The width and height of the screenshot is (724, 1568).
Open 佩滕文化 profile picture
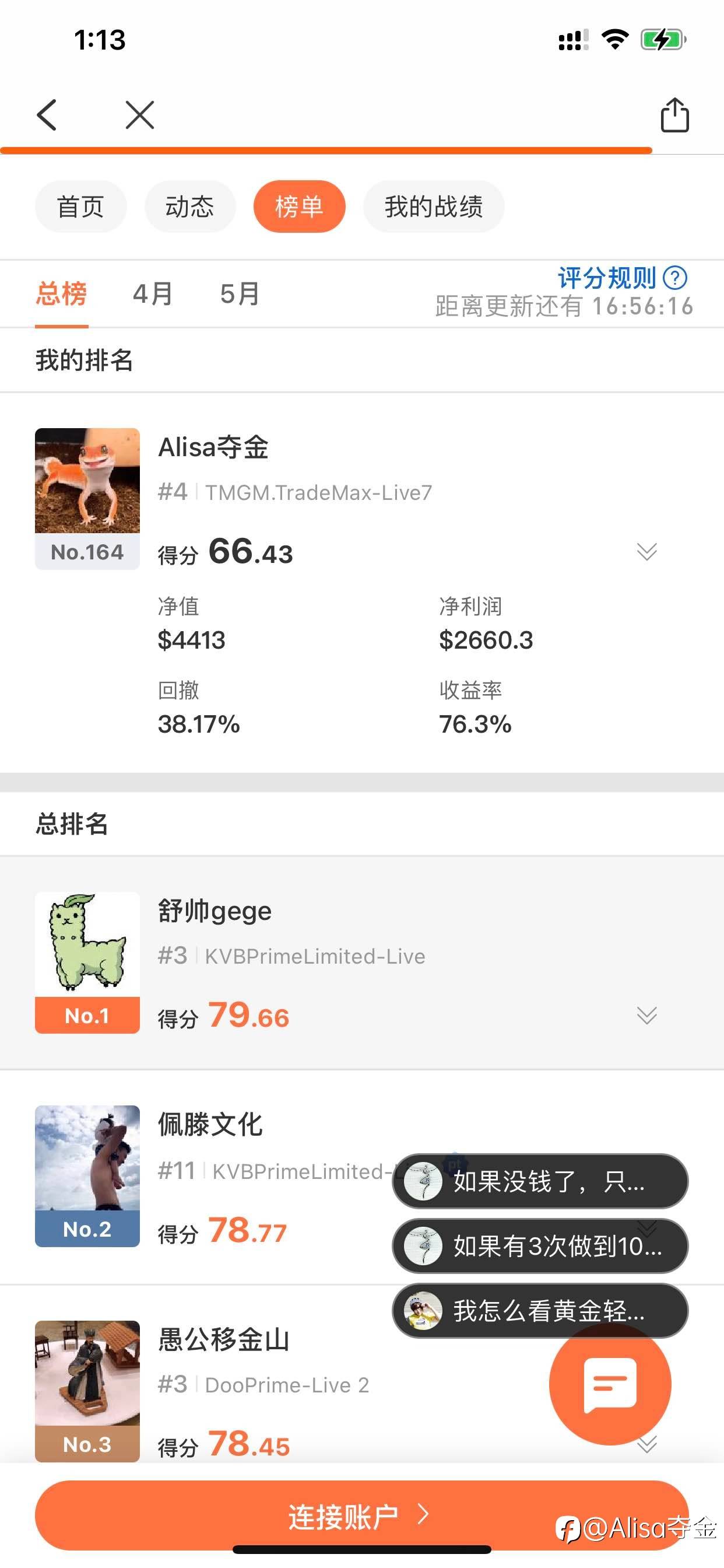click(x=87, y=1158)
